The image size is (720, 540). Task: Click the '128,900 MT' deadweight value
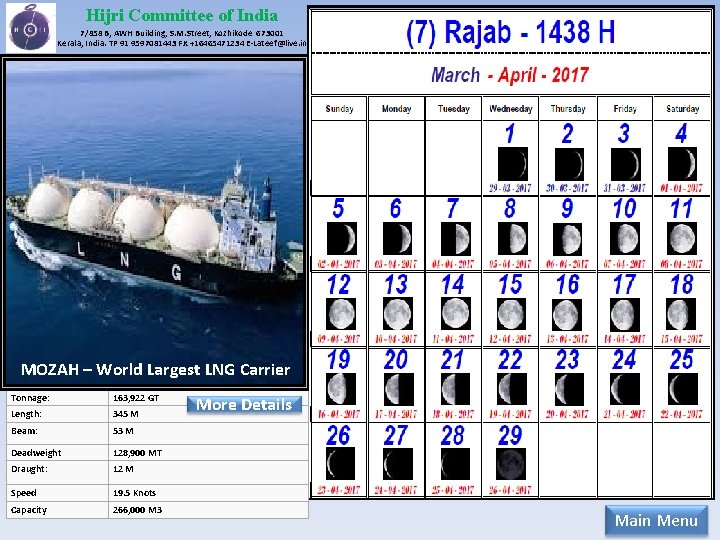[137, 453]
